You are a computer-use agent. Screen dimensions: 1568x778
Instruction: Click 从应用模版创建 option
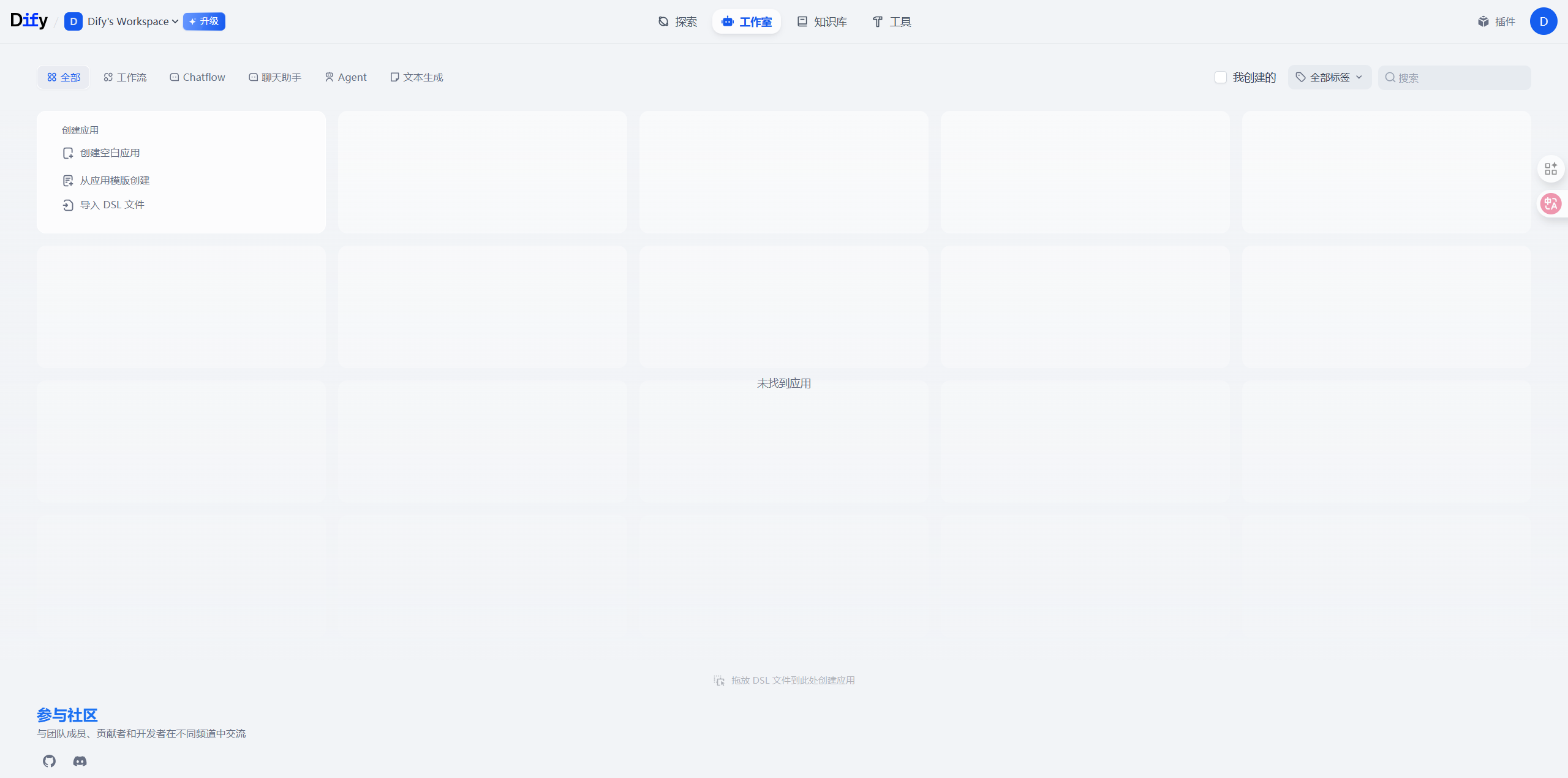tap(115, 180)
